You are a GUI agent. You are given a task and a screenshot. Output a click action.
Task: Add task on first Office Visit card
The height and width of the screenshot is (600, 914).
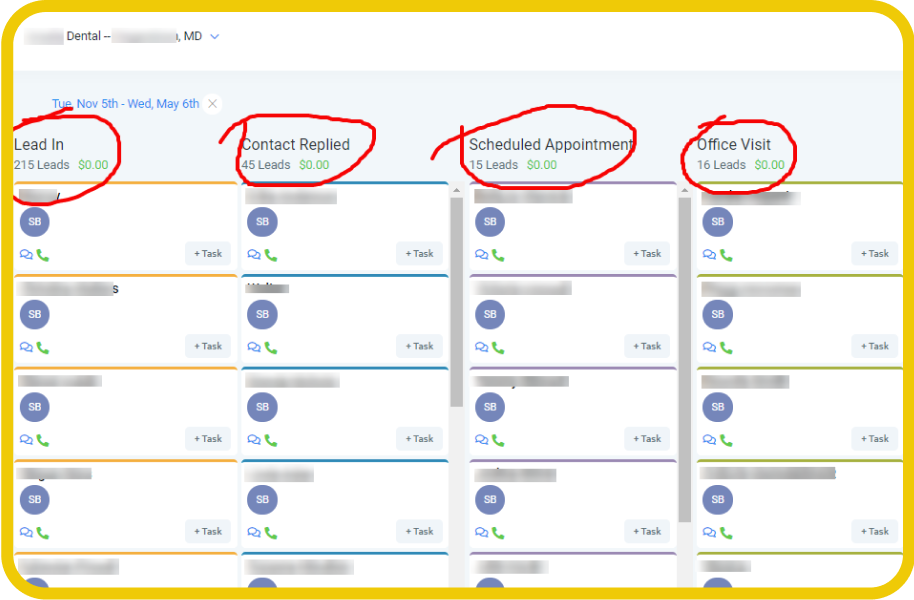click(874, 254)
